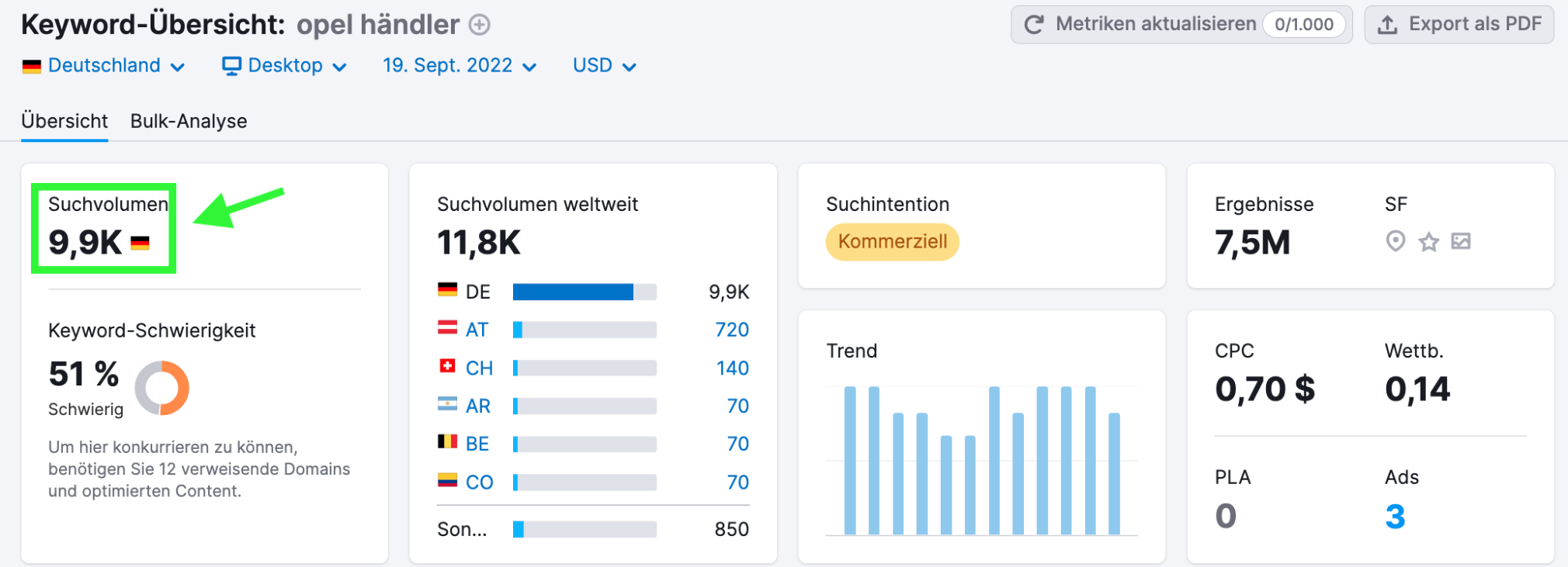Click the 140 volume value for CH
1568x567 pixels.
click(x=733, y=368)
